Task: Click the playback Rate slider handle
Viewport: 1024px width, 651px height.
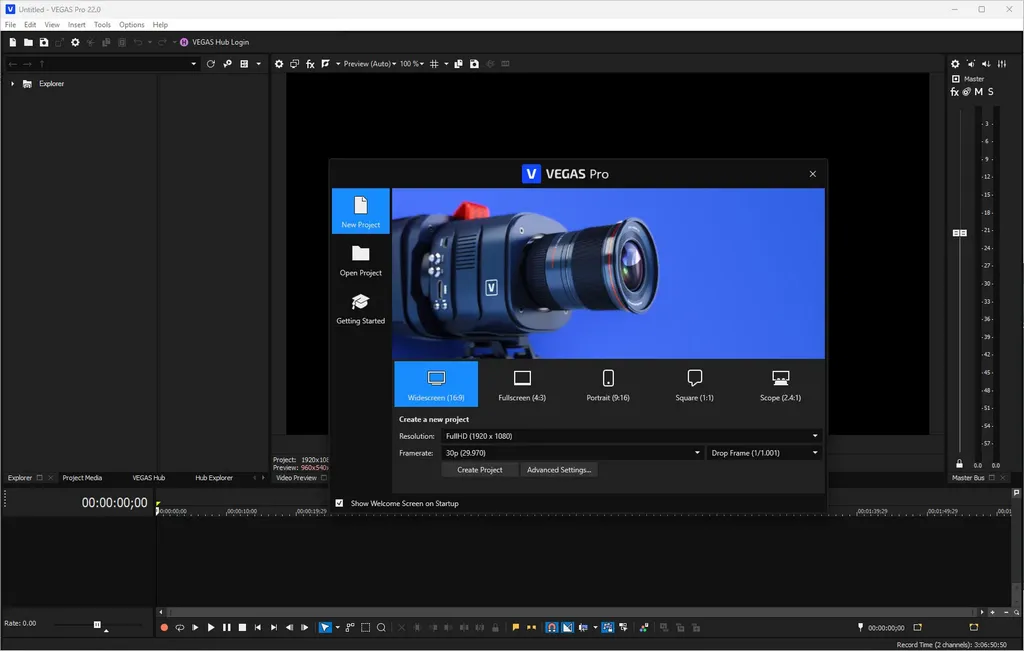Action: pos(97,625)
